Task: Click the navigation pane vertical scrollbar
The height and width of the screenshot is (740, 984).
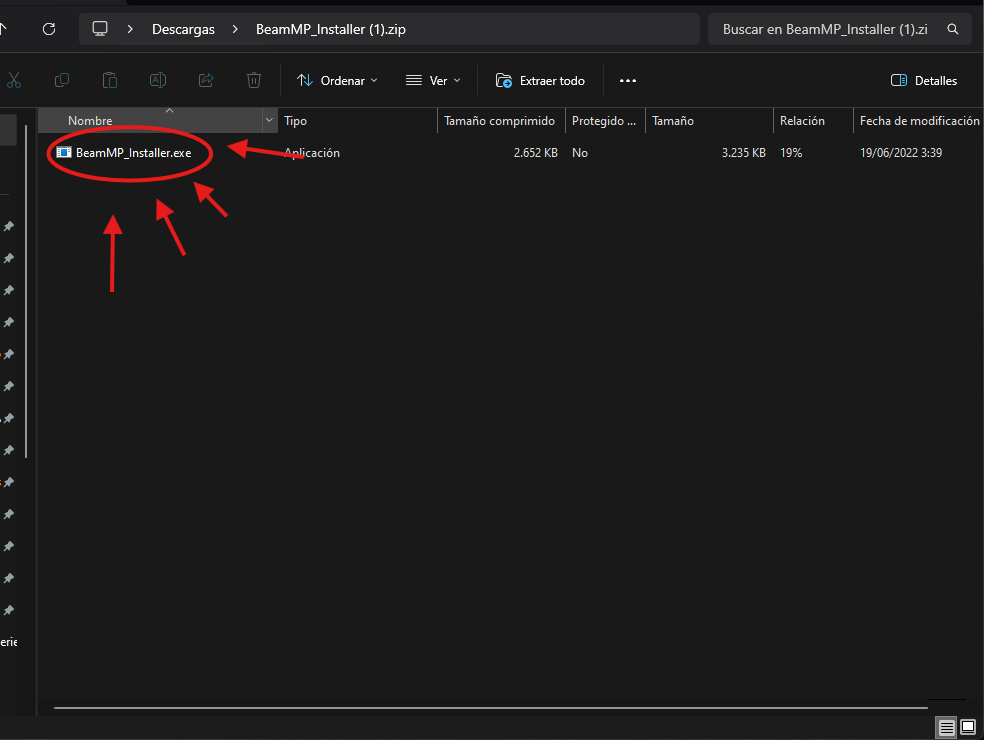Action: click(26, 292)
